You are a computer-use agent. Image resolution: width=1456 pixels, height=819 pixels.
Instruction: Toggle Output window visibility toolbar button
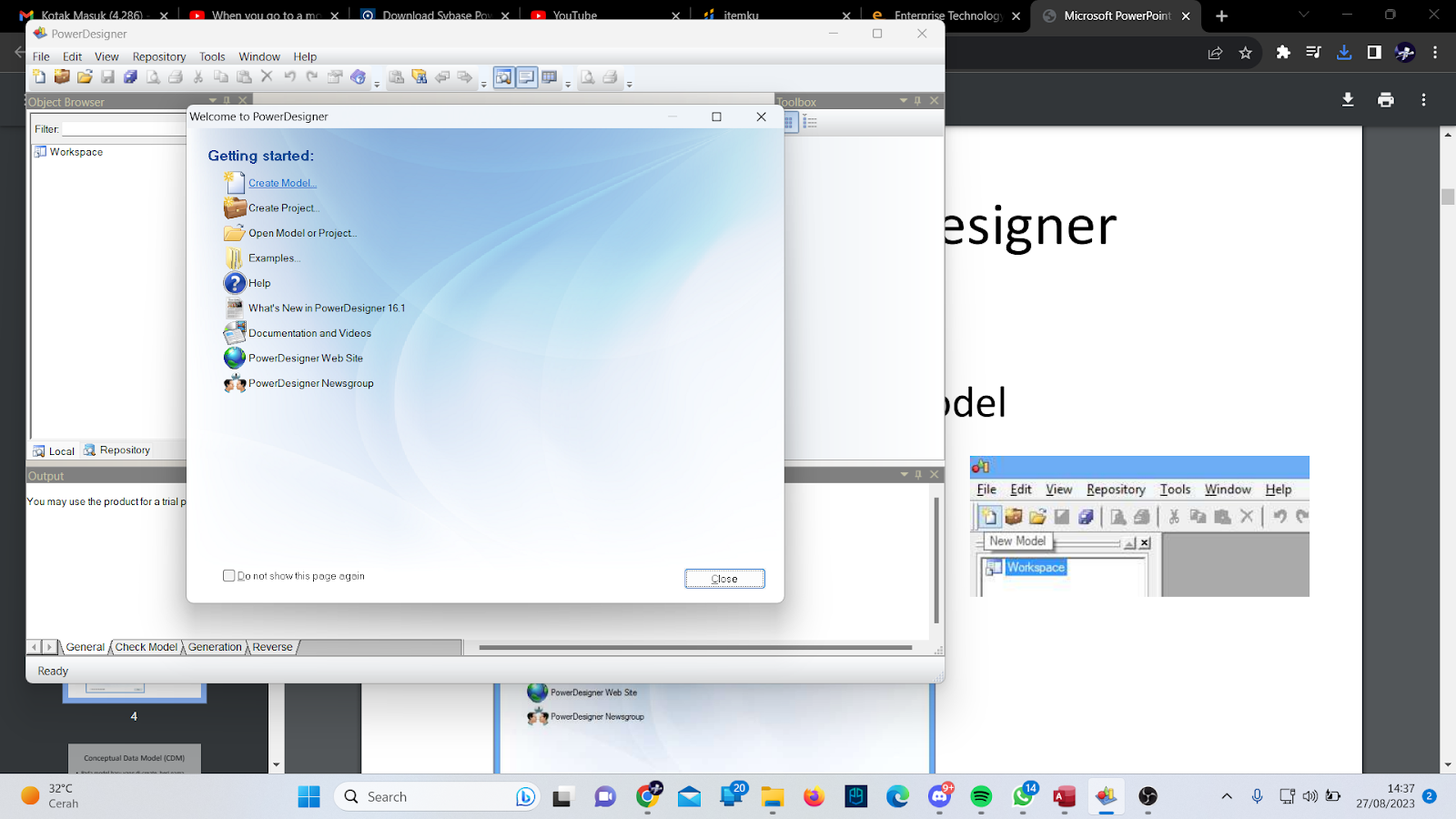(526, 77)
